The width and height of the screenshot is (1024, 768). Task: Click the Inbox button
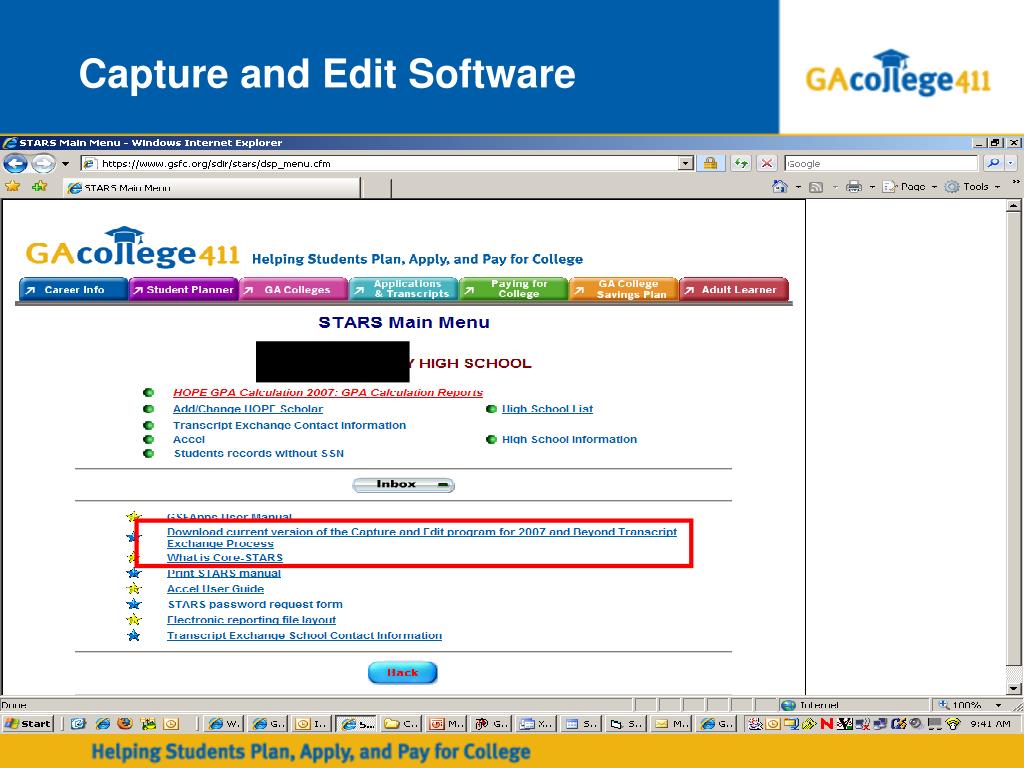(403, 485)
